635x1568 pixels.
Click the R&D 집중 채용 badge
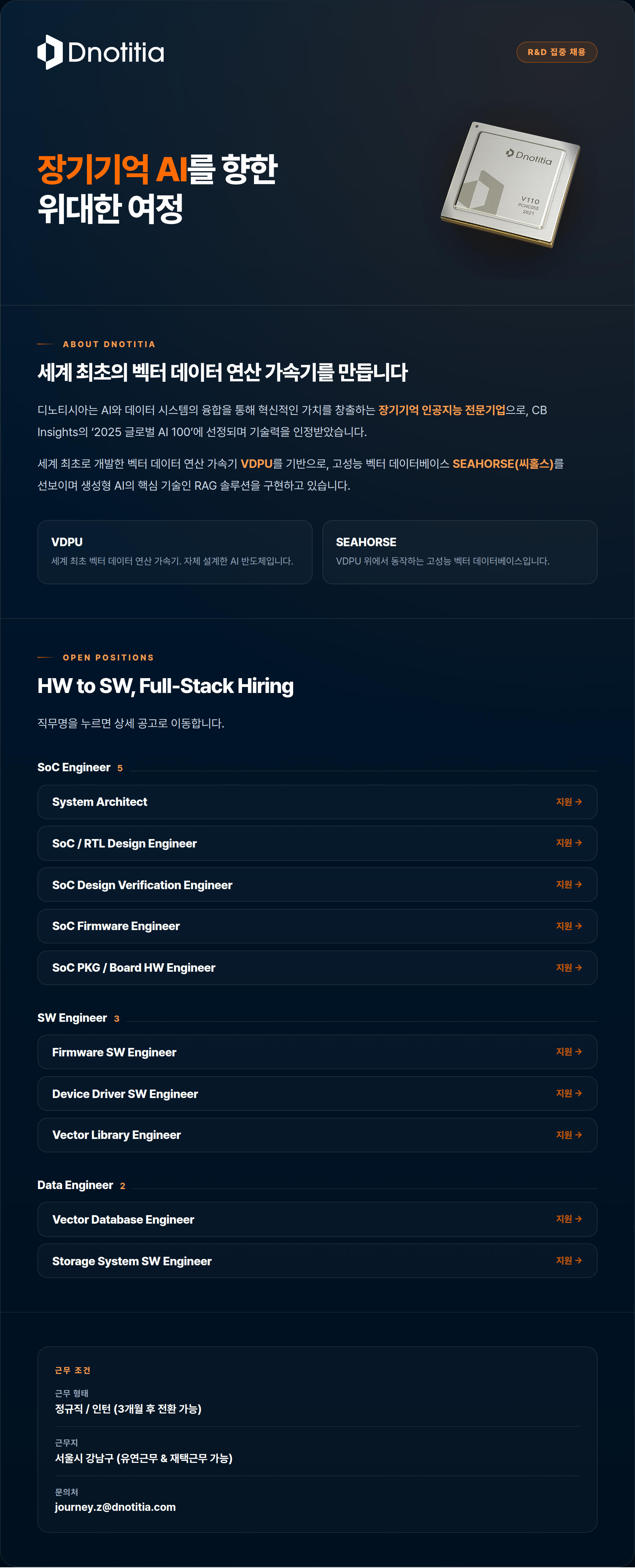[x=556, y=52]
